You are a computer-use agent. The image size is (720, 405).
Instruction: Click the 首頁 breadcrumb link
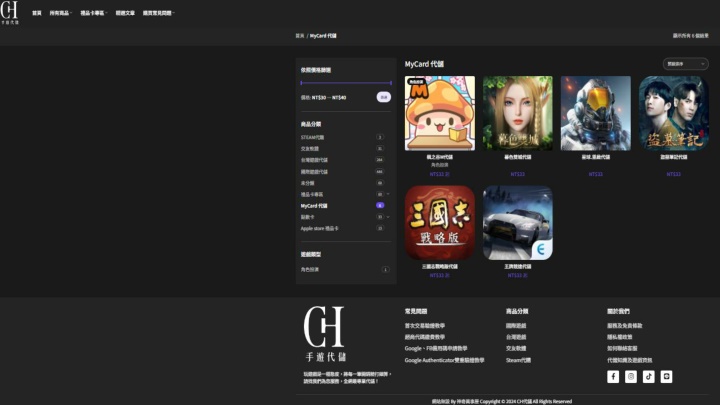(300, 36)
